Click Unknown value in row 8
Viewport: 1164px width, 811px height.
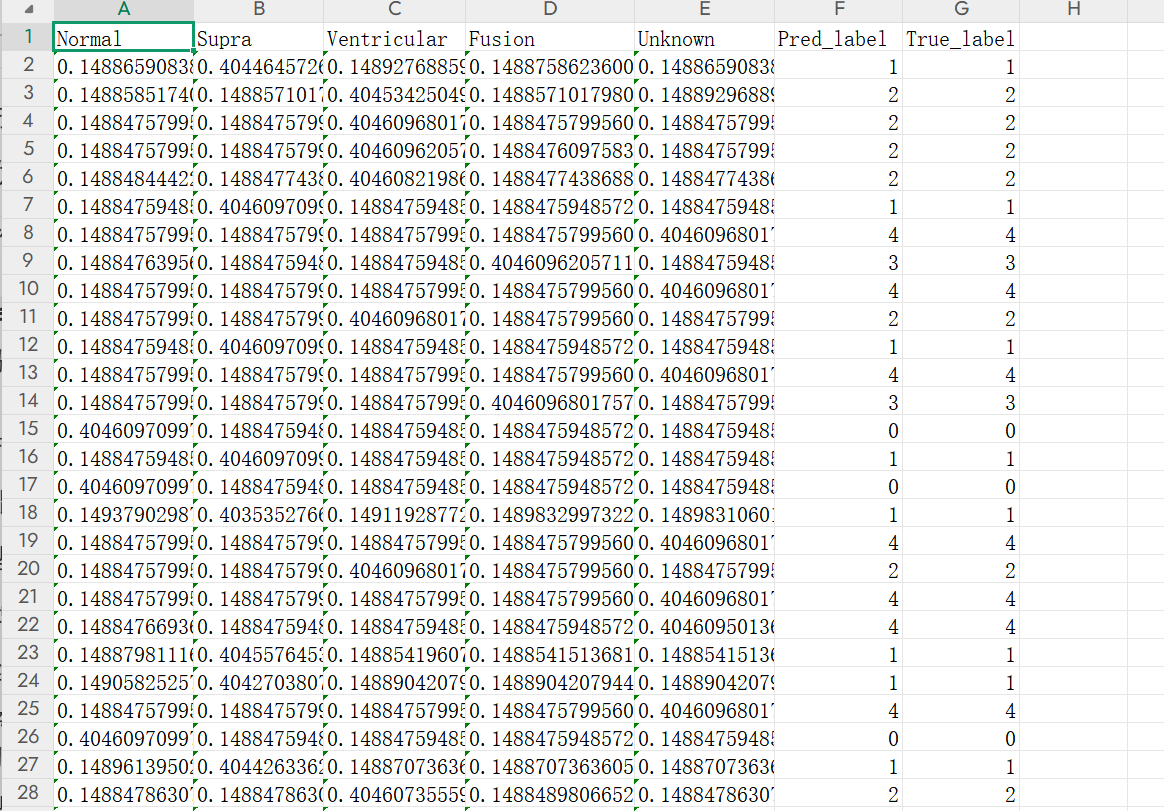pyautogui.click(x=704, y=235)
